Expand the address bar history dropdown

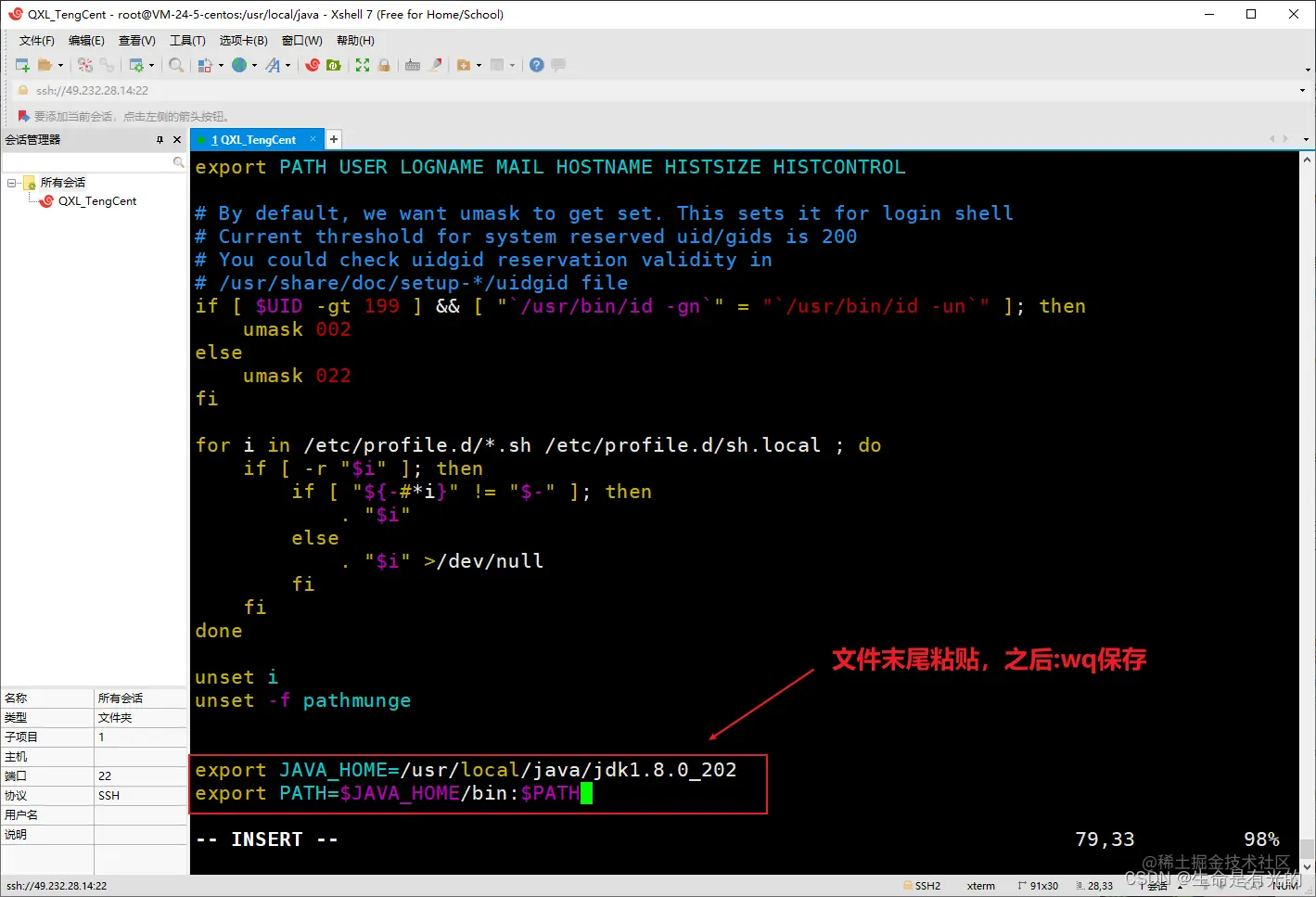[1302, 90]
